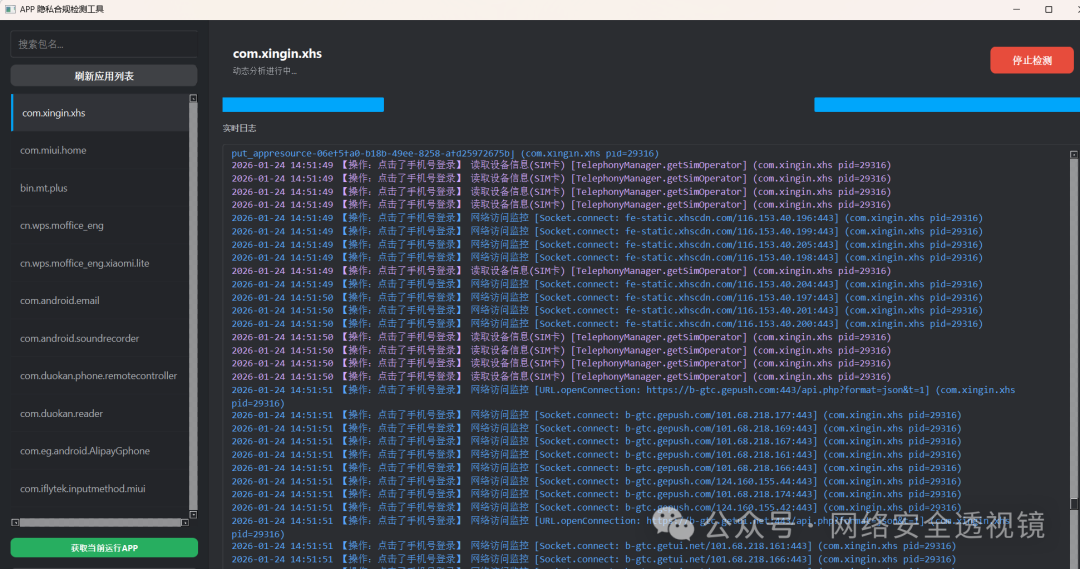Image resolution: width=1080 pixels, height=569 pixels.
Task: Click log line with IP 116.153.40.198
Action: pyautogui.click(x=607, y=258)
